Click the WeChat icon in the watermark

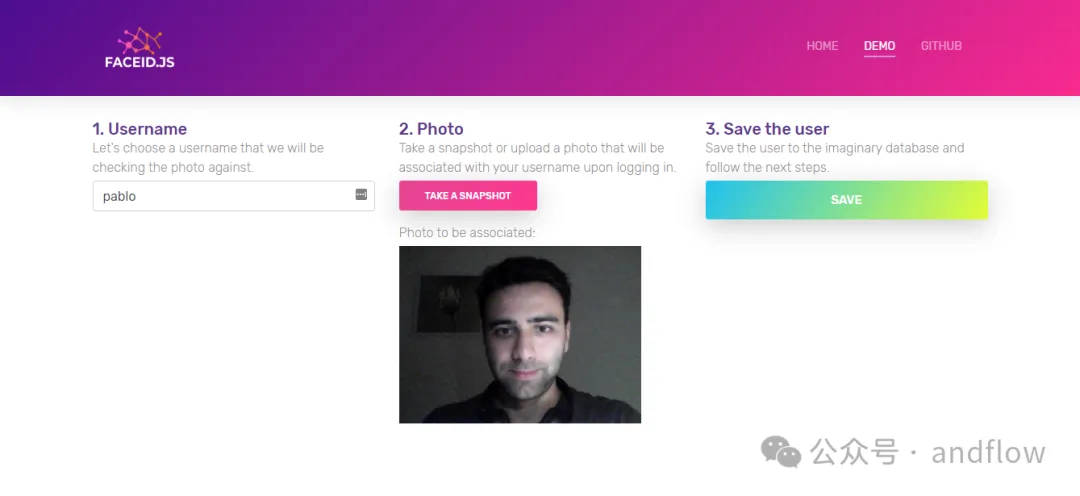781,452
